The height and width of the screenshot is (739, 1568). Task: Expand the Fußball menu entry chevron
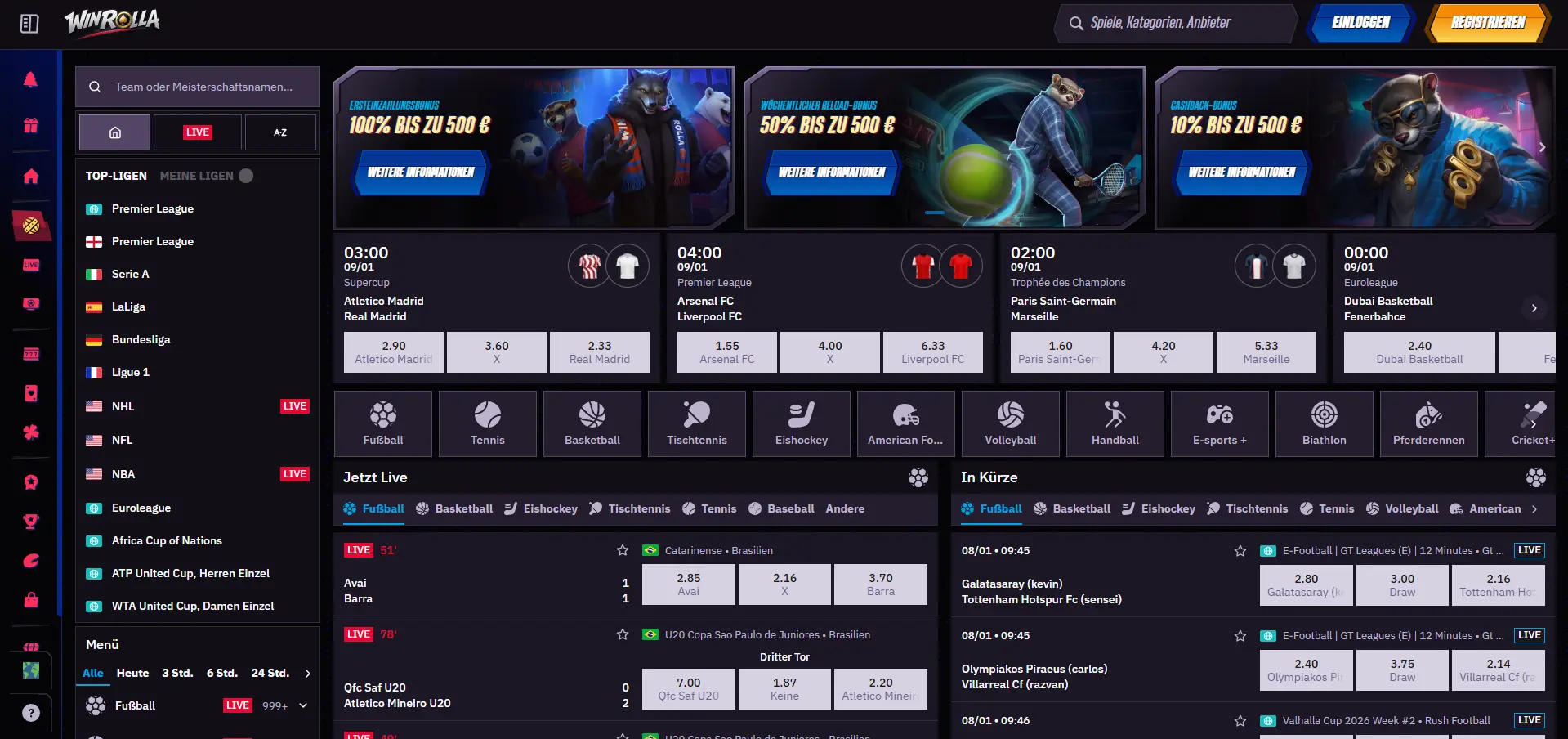coord(303,705)
